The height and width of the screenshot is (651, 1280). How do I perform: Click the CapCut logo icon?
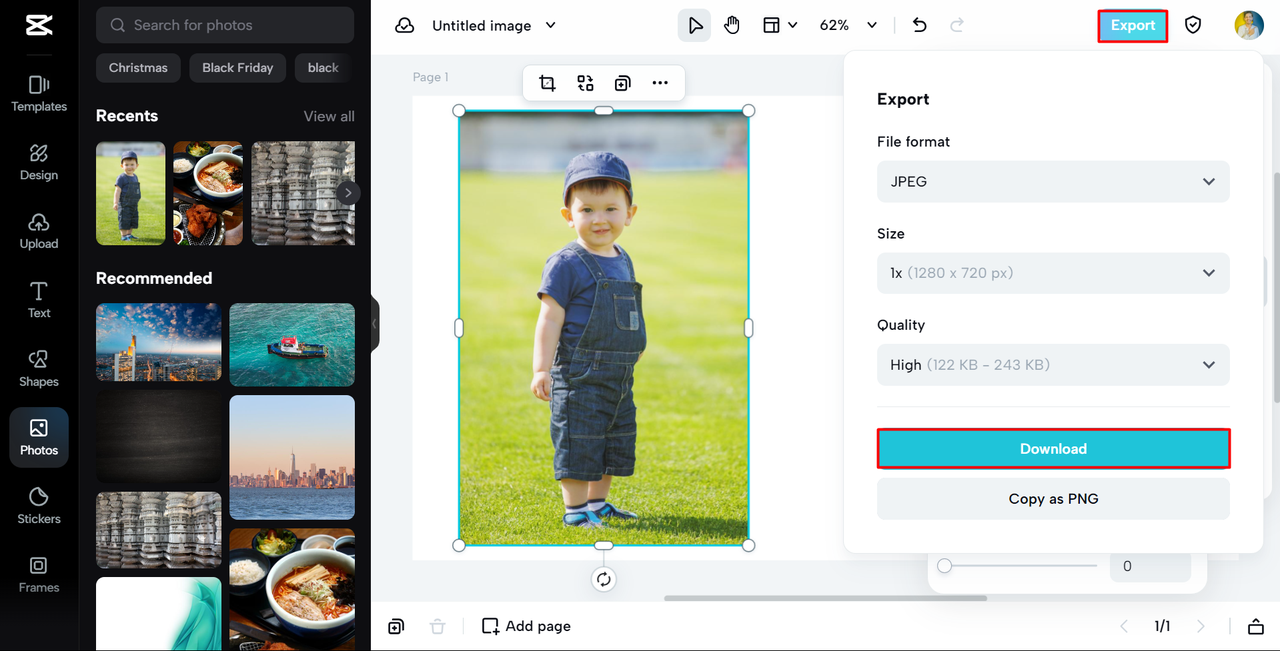coord(39,25)
